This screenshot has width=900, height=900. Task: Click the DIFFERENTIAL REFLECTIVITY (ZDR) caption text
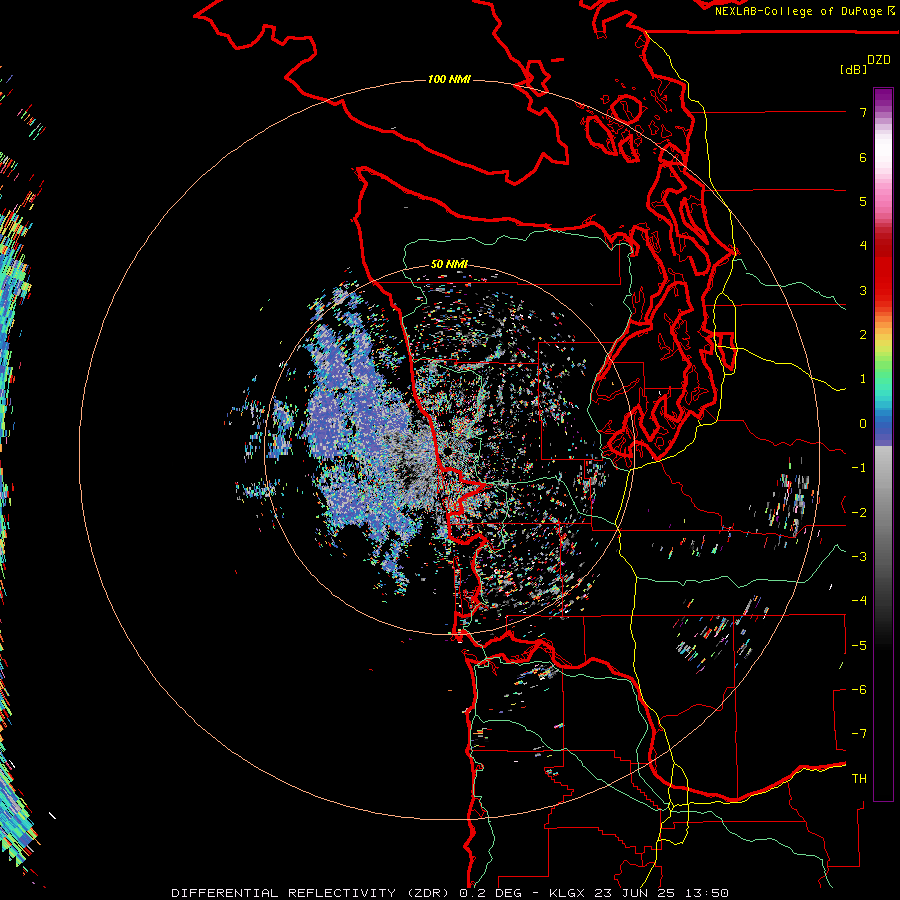click(x=311, y=893)
